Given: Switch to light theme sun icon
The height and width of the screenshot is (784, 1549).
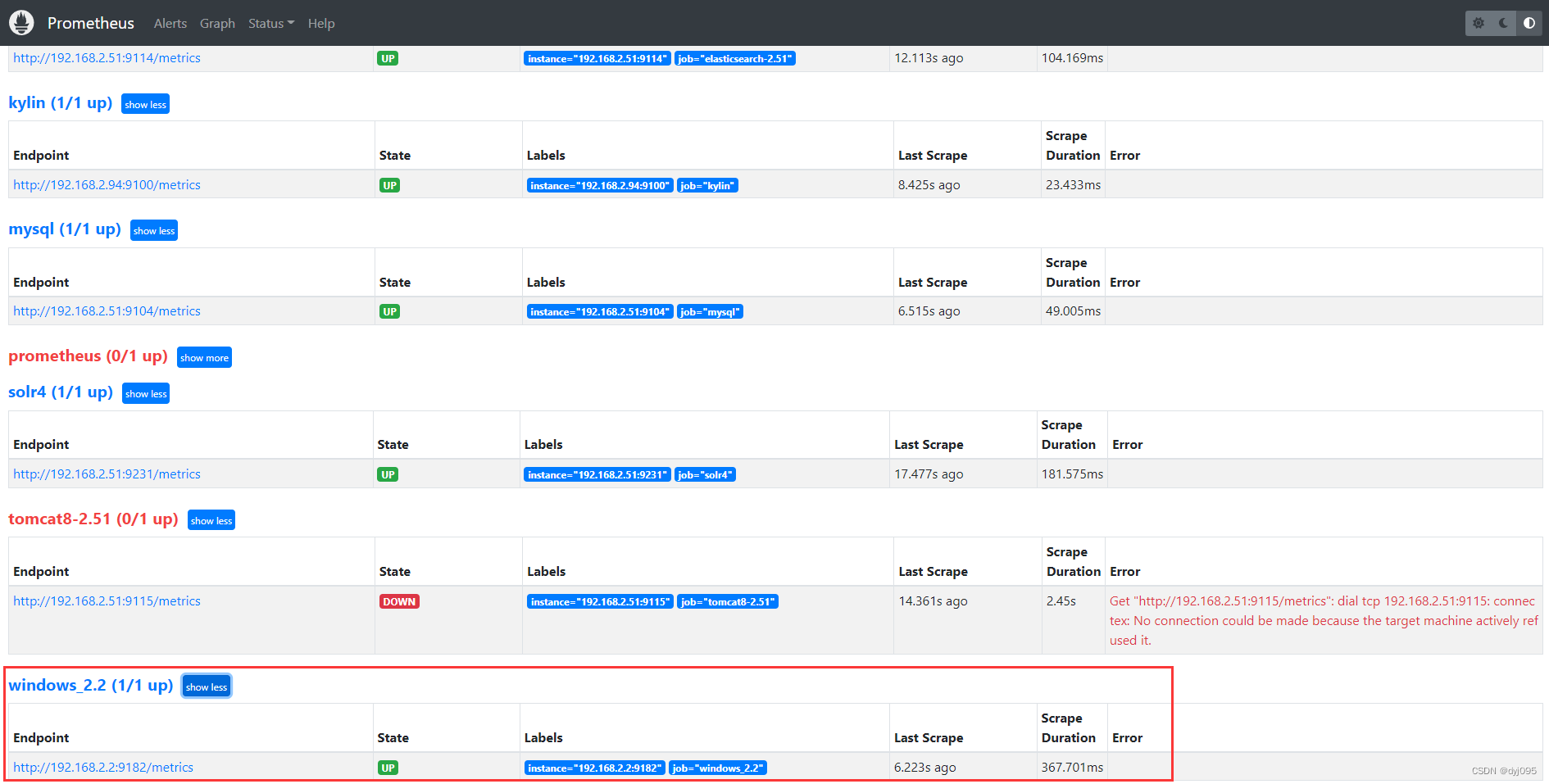Looking at the screenshot, I should (x=1479, y=23).
